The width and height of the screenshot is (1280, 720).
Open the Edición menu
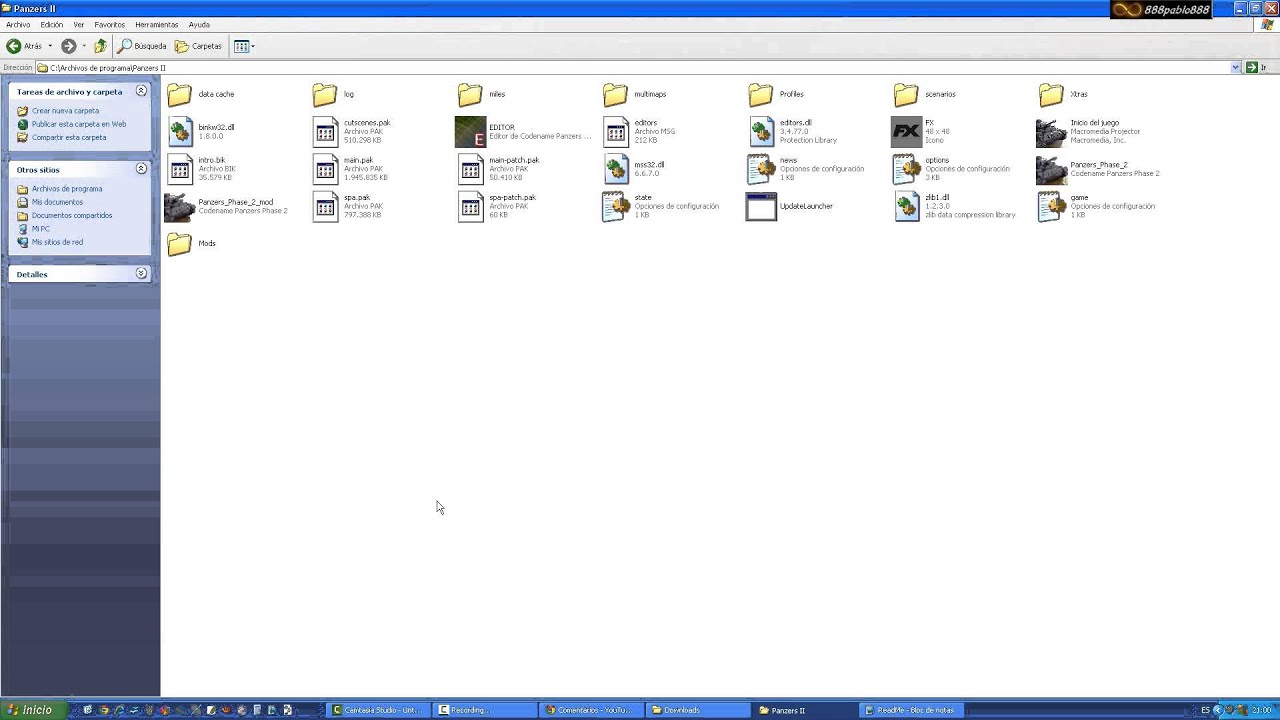[x=52, y=25]
